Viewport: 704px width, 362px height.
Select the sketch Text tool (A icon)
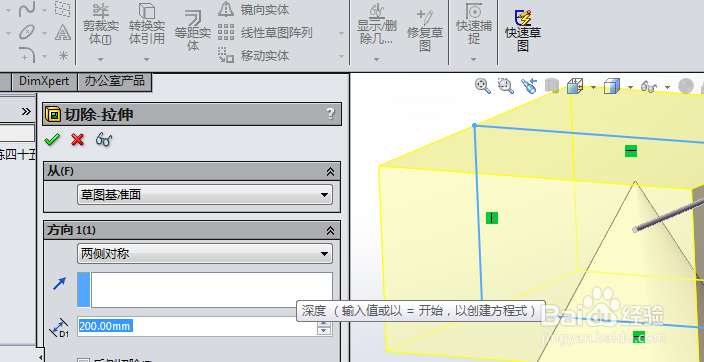[63, 32]
